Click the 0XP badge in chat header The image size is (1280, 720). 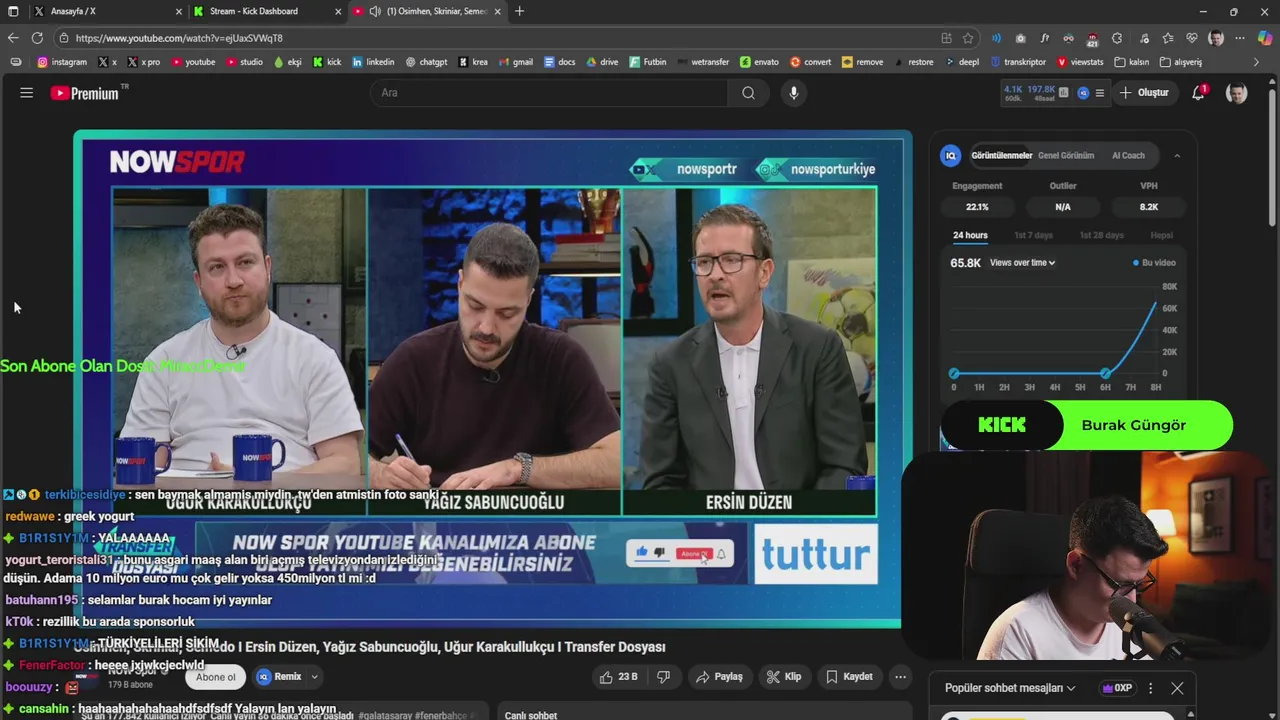pyautogui.click(x=1117, y=688)
